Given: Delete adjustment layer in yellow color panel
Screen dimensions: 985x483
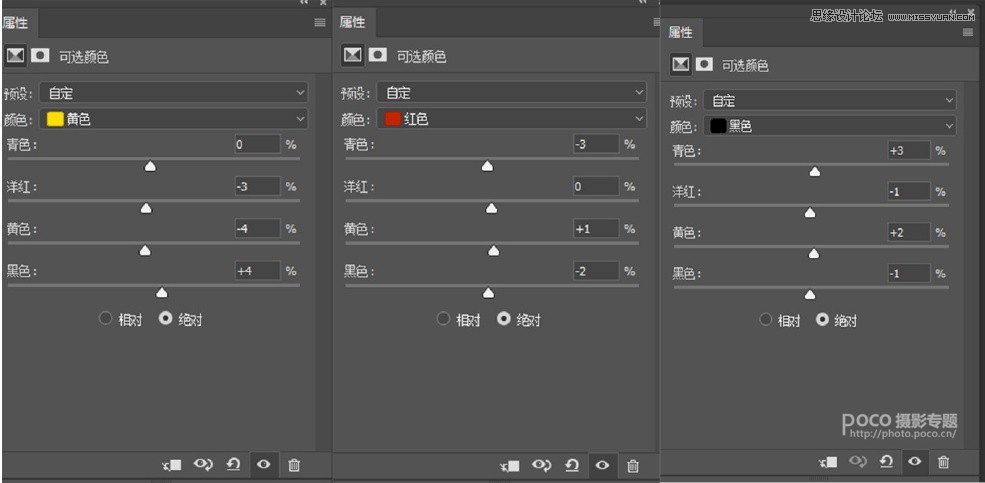Looking at the screenshot, I should (294, 465).
